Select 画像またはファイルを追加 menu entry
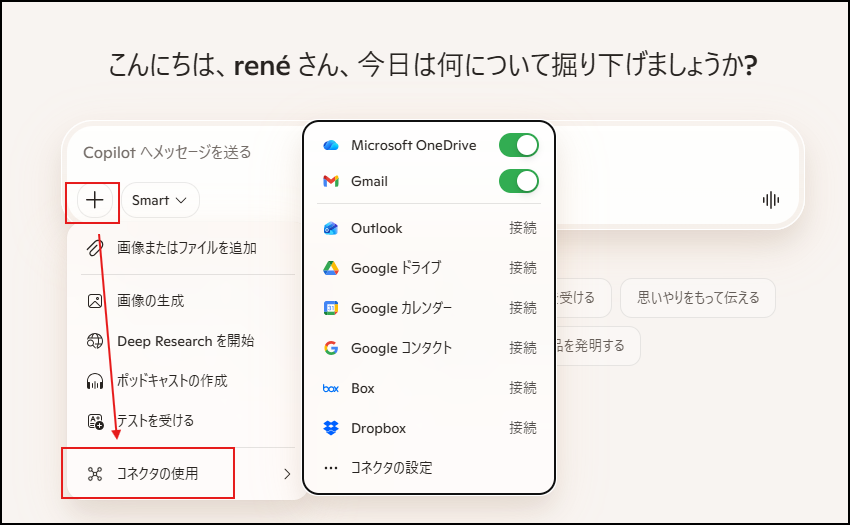Screen dimensions: 850x525 [x=187, y=248]
